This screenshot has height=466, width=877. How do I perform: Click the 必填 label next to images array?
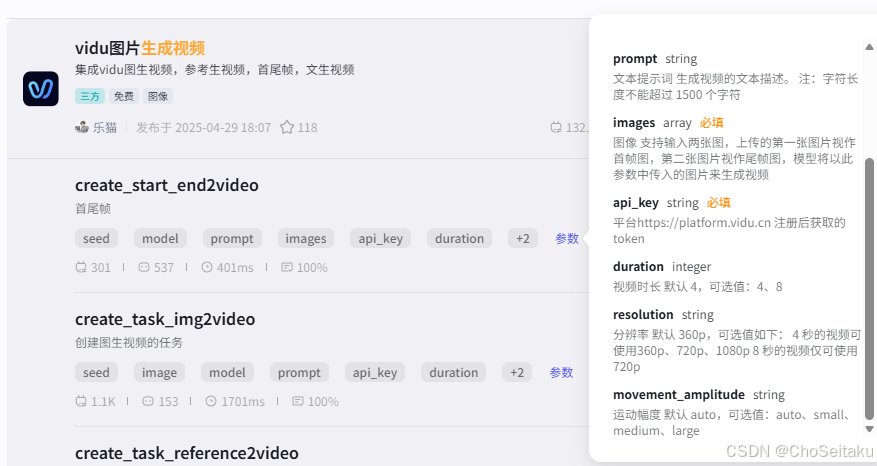[711, 123]
